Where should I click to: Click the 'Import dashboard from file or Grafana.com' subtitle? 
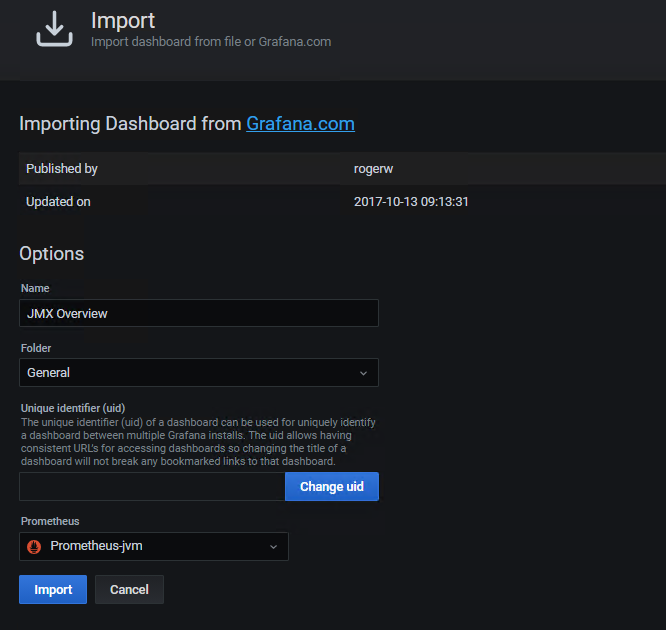coord(211,42)
